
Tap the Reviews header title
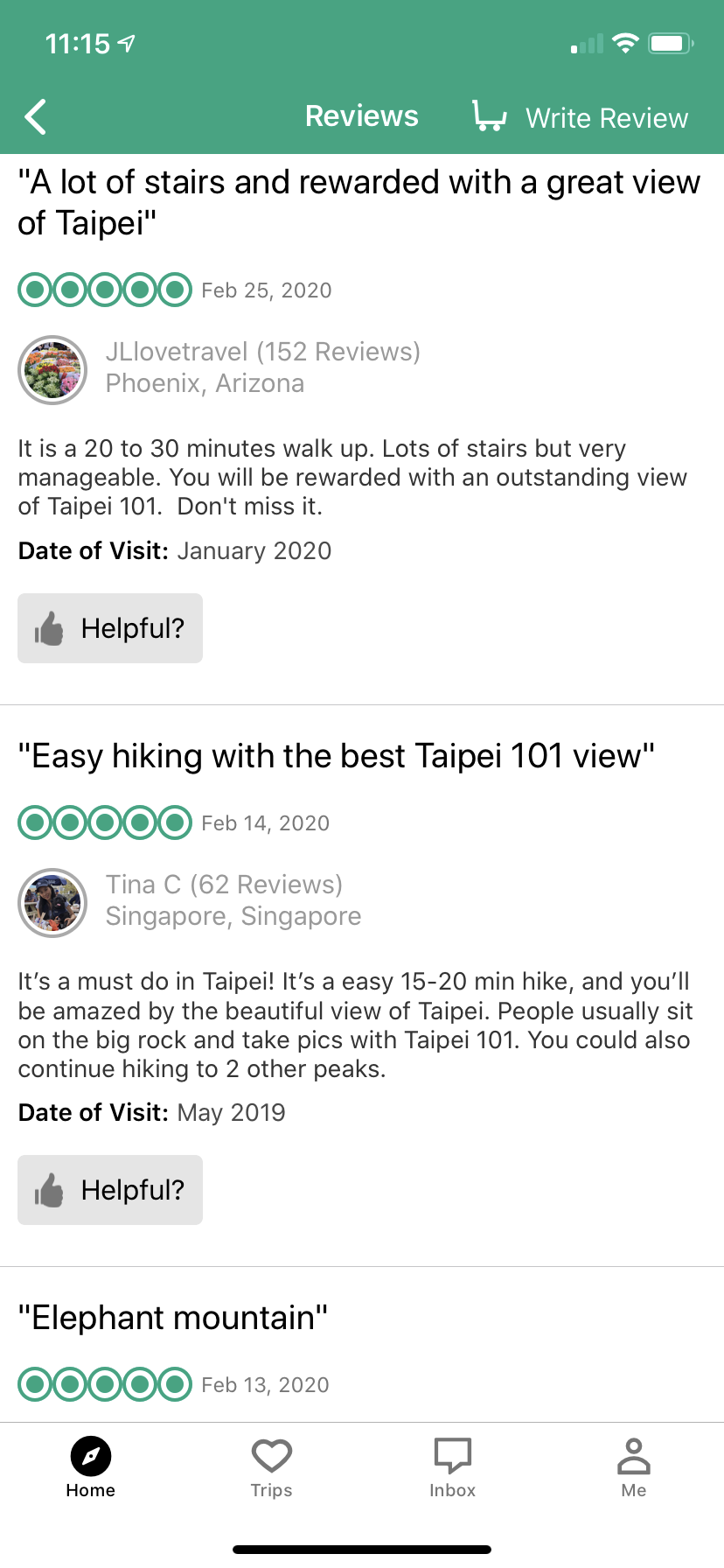click(x=362, y=116)
